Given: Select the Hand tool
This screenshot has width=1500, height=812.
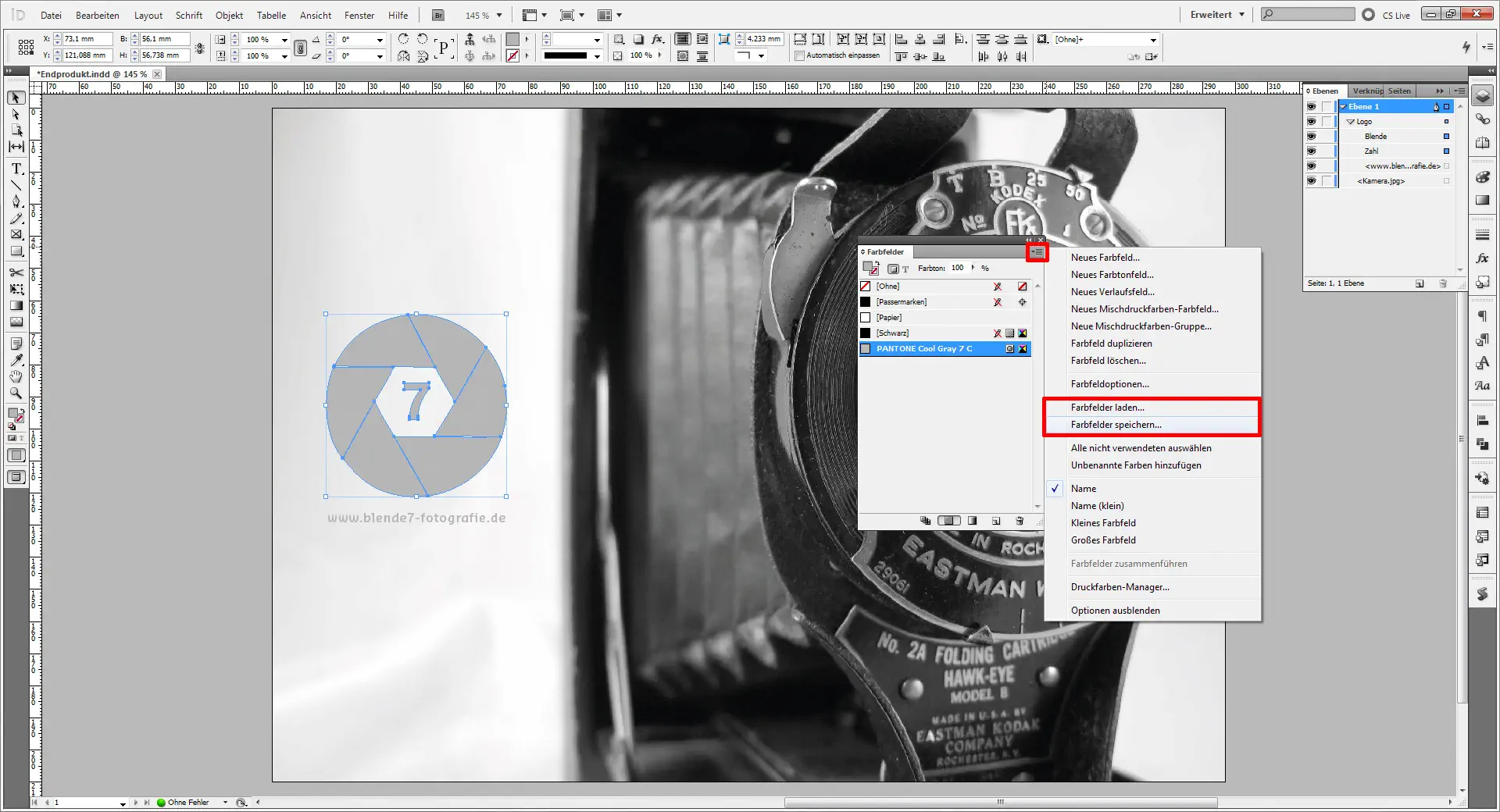Looking at the screenshot, I should 16,377.
